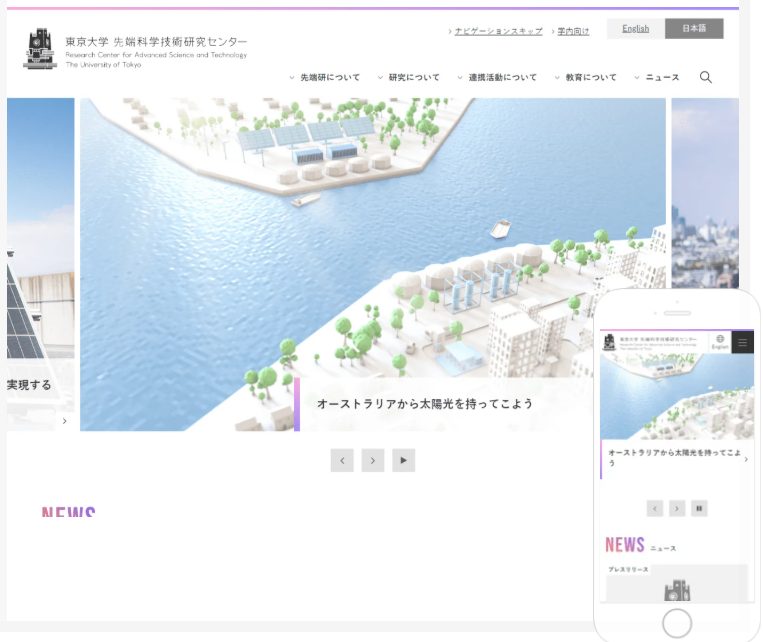Tap the phone carousel's previous arrow button
Screen dimensions: 763x642
click(655, 508)
